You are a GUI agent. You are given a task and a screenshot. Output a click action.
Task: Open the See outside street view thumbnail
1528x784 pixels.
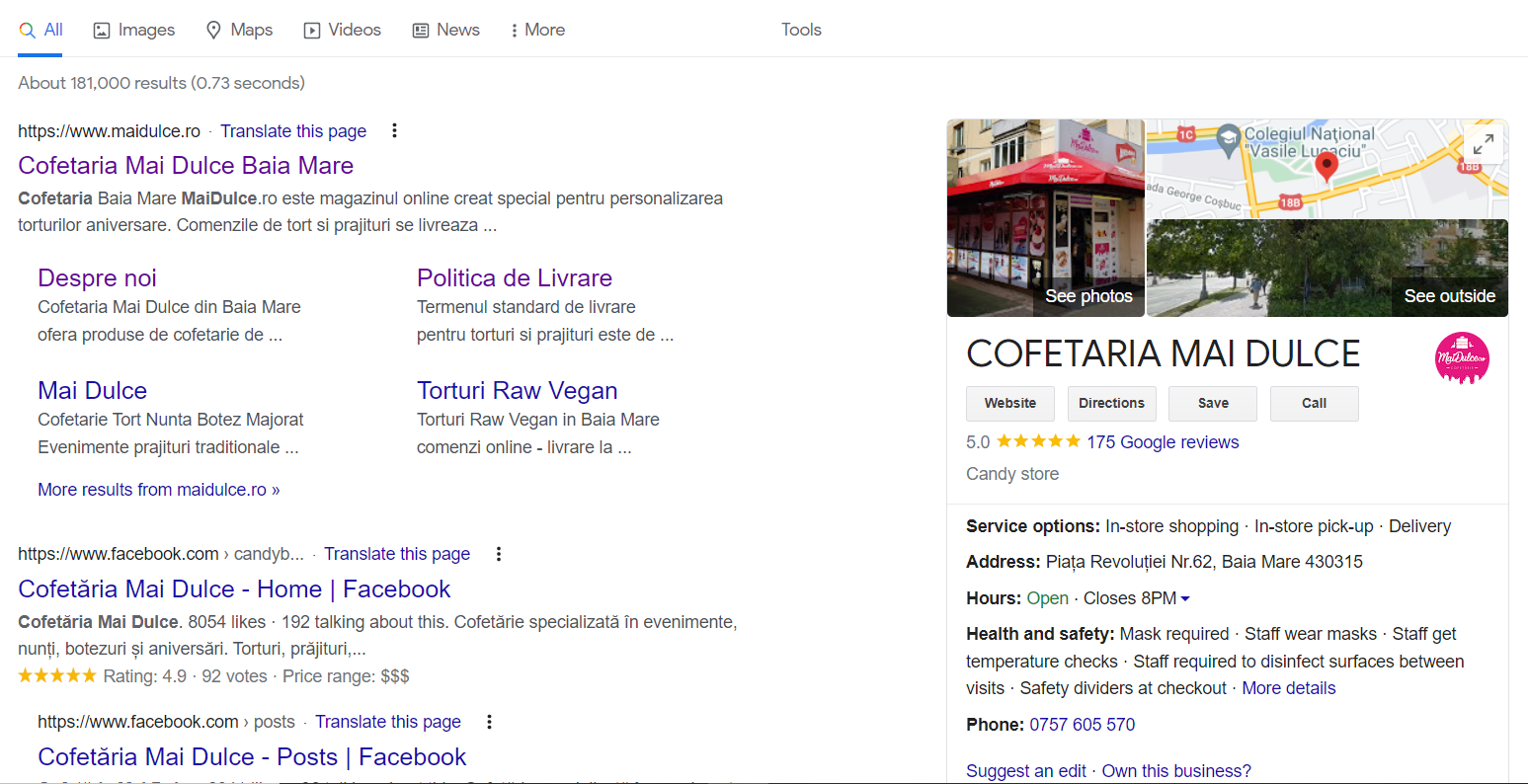click(1327, 268)
